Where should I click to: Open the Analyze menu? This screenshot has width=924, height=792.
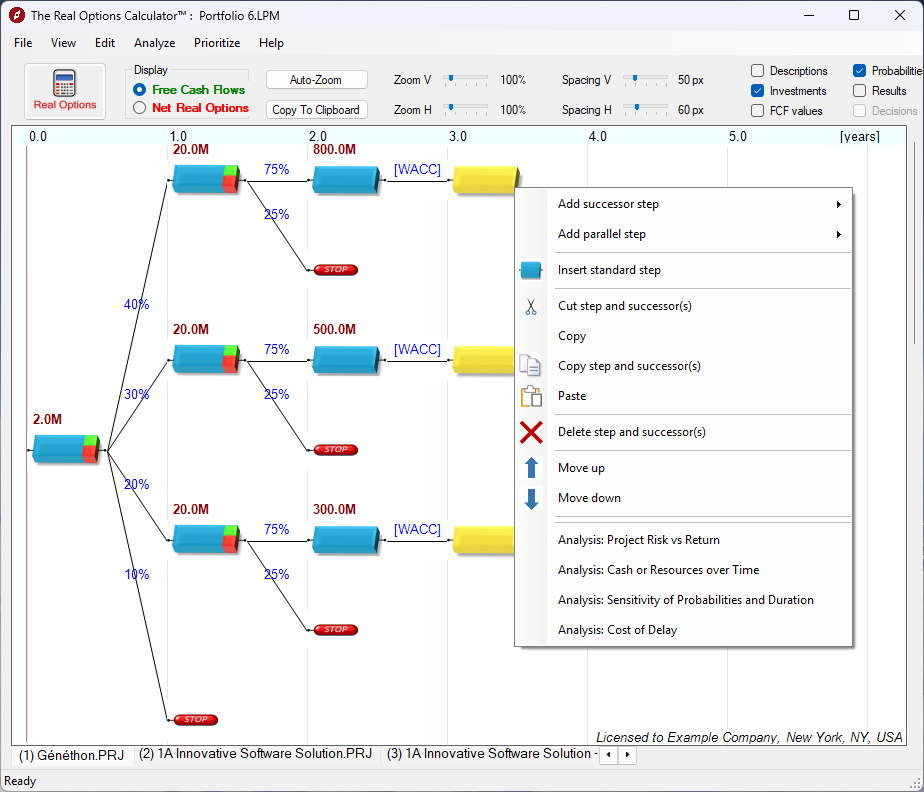154,43
